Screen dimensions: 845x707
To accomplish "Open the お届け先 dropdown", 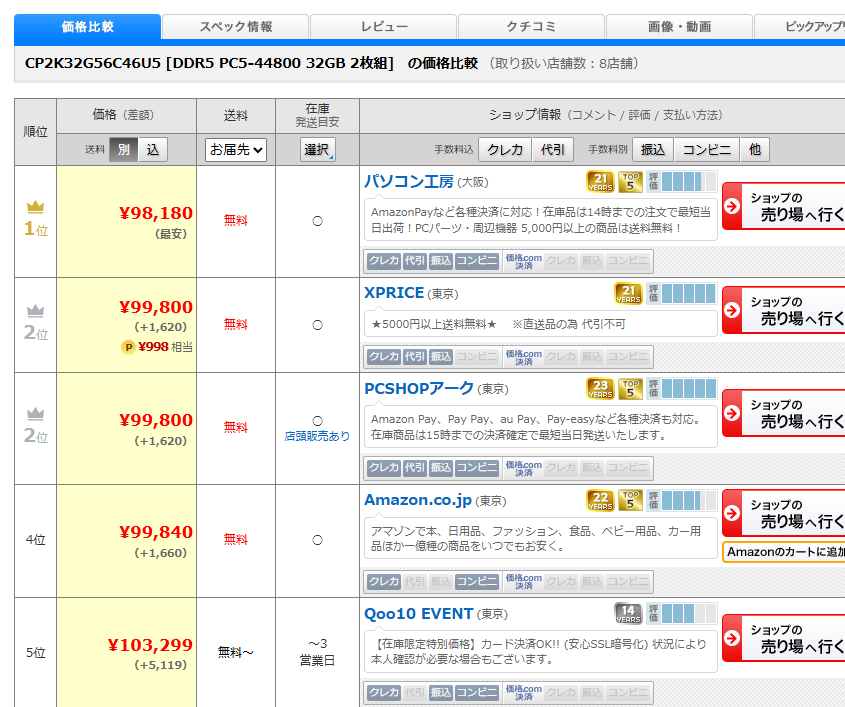I will coord(236,150).
